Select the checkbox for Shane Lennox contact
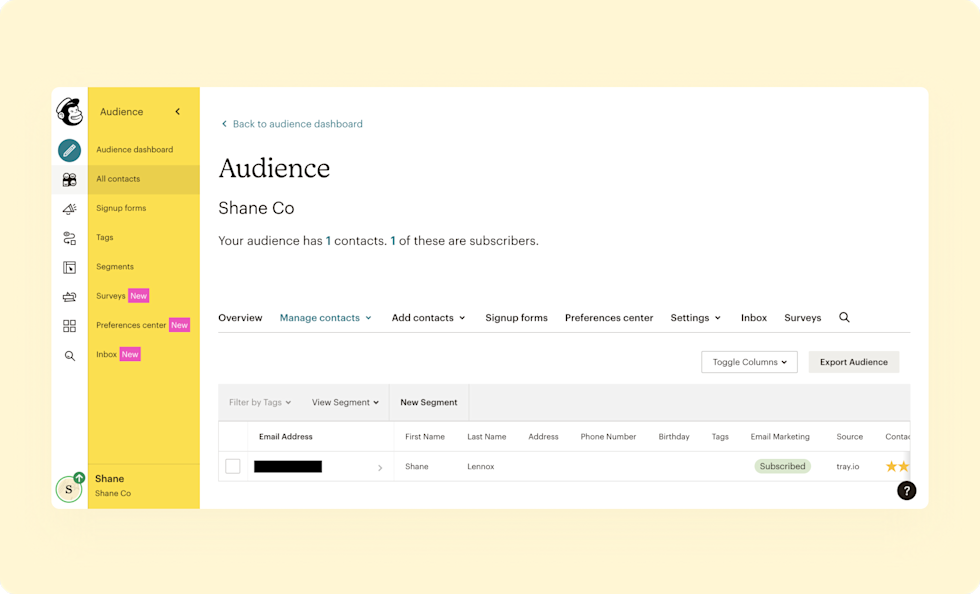This screenshot has height=594, width=980. [x=233, y=466]
